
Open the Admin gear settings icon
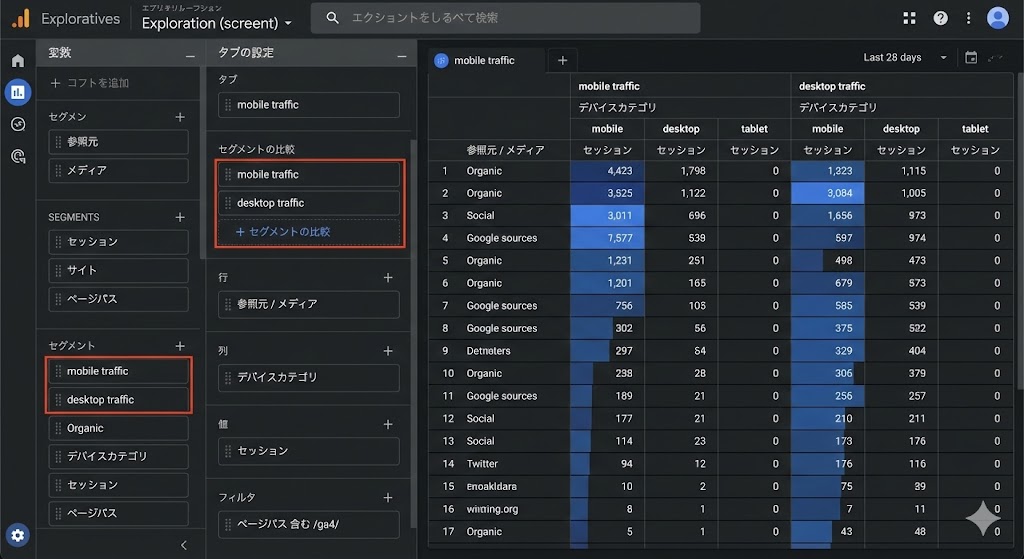pos(18,535)
